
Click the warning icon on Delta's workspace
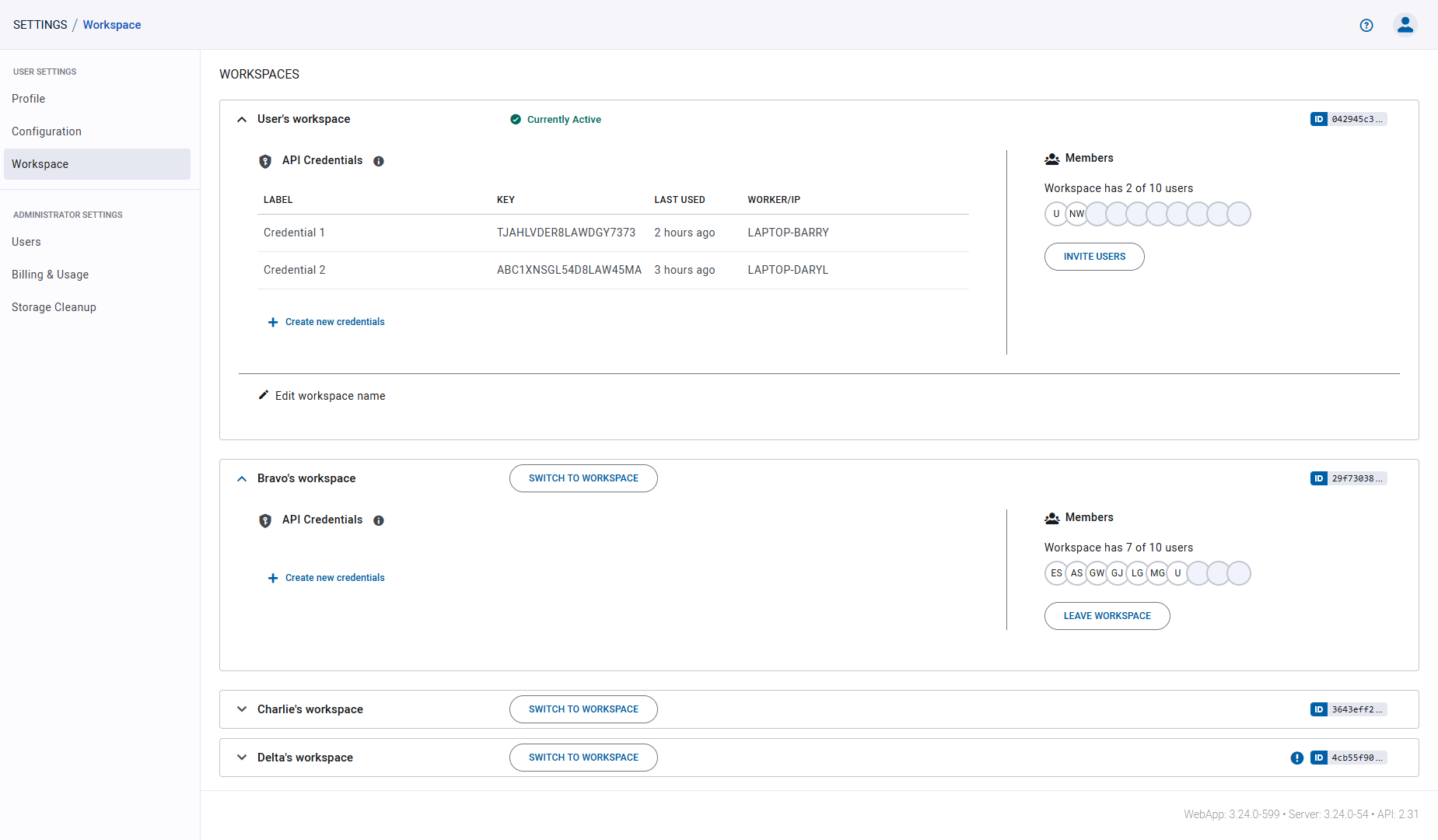tap(1296, 757)
